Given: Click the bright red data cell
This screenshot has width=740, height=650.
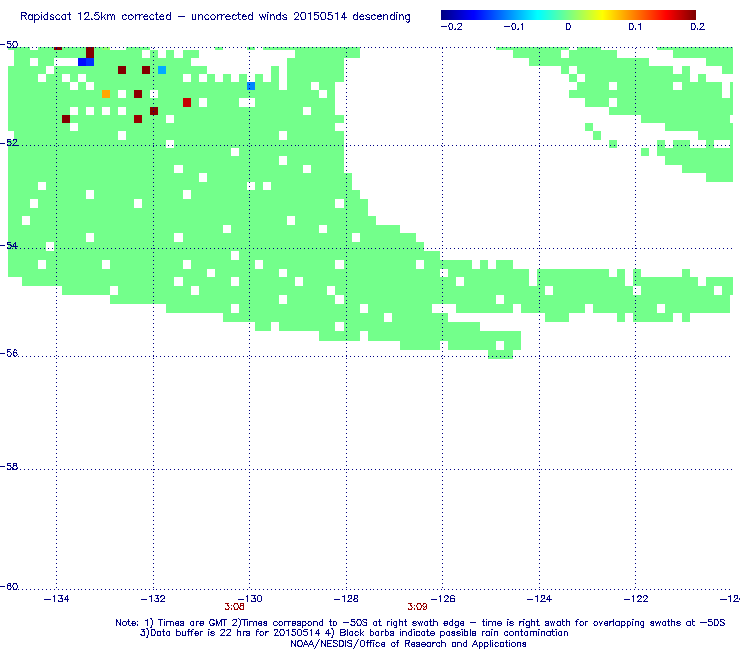Looking at the screenshot, I should (187, 102).
